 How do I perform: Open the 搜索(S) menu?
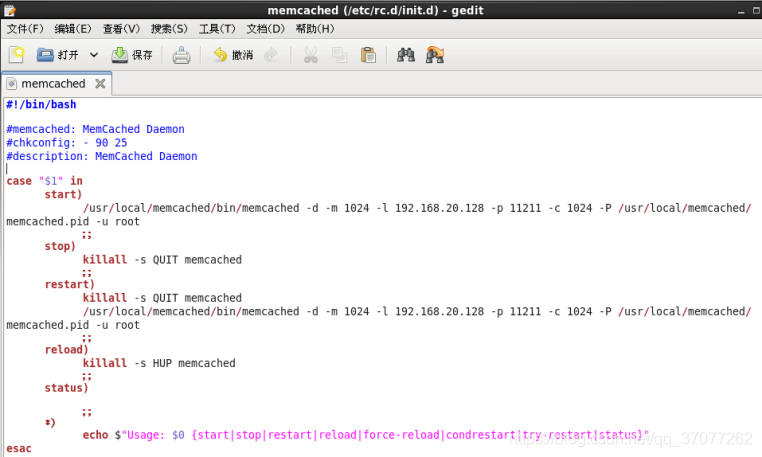point(169,29)
